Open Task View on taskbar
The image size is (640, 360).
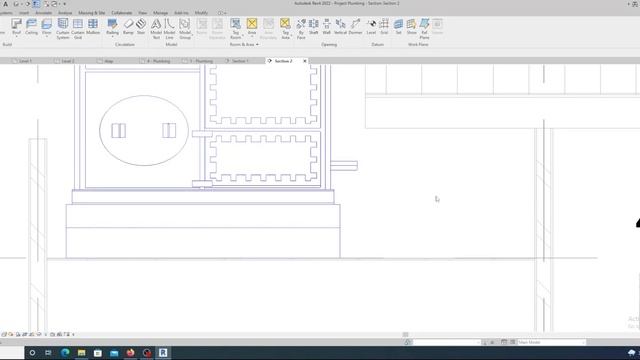[48, 353]
